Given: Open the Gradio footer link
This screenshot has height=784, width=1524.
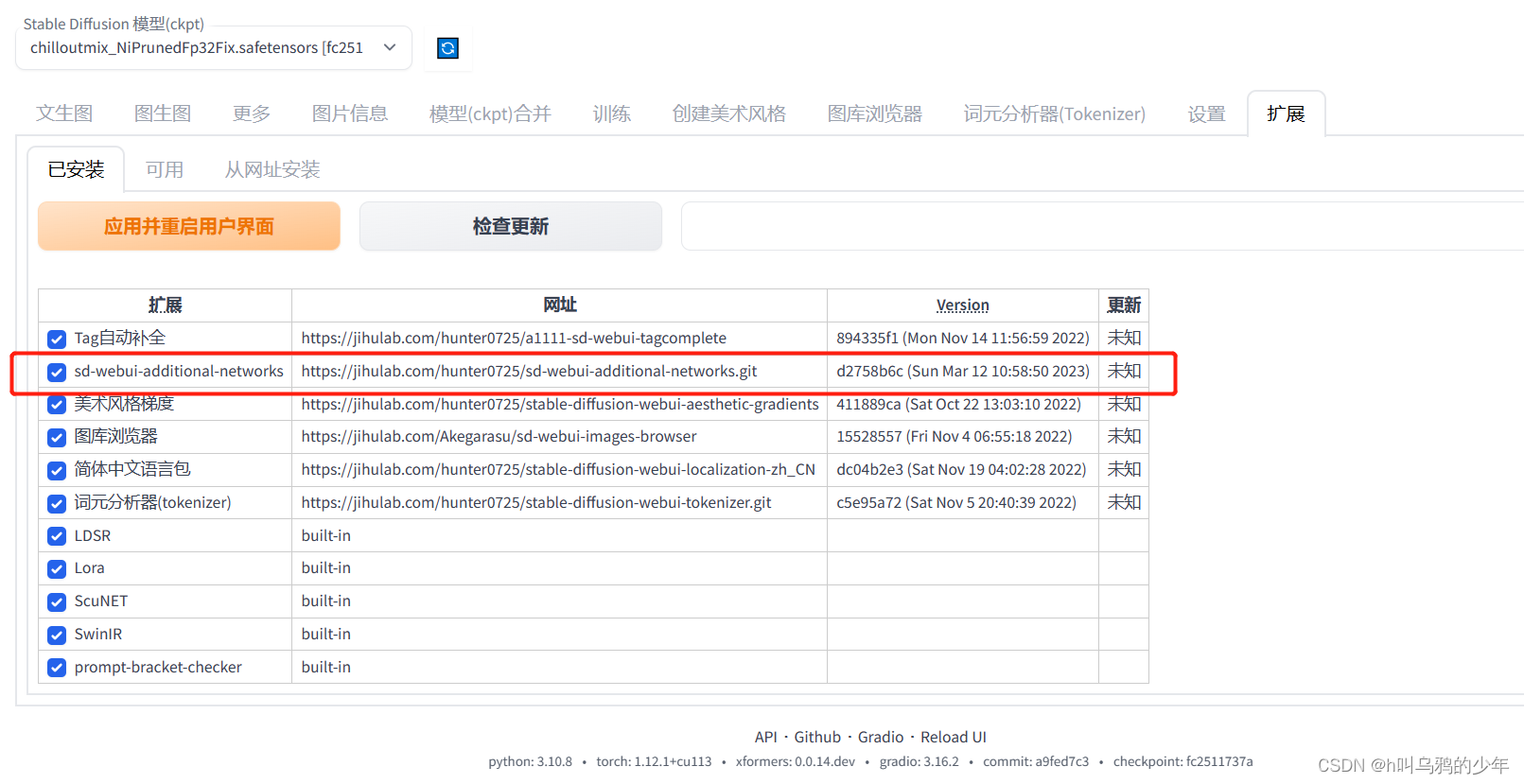Looking at the screenshot, I should tap(881, 737).
